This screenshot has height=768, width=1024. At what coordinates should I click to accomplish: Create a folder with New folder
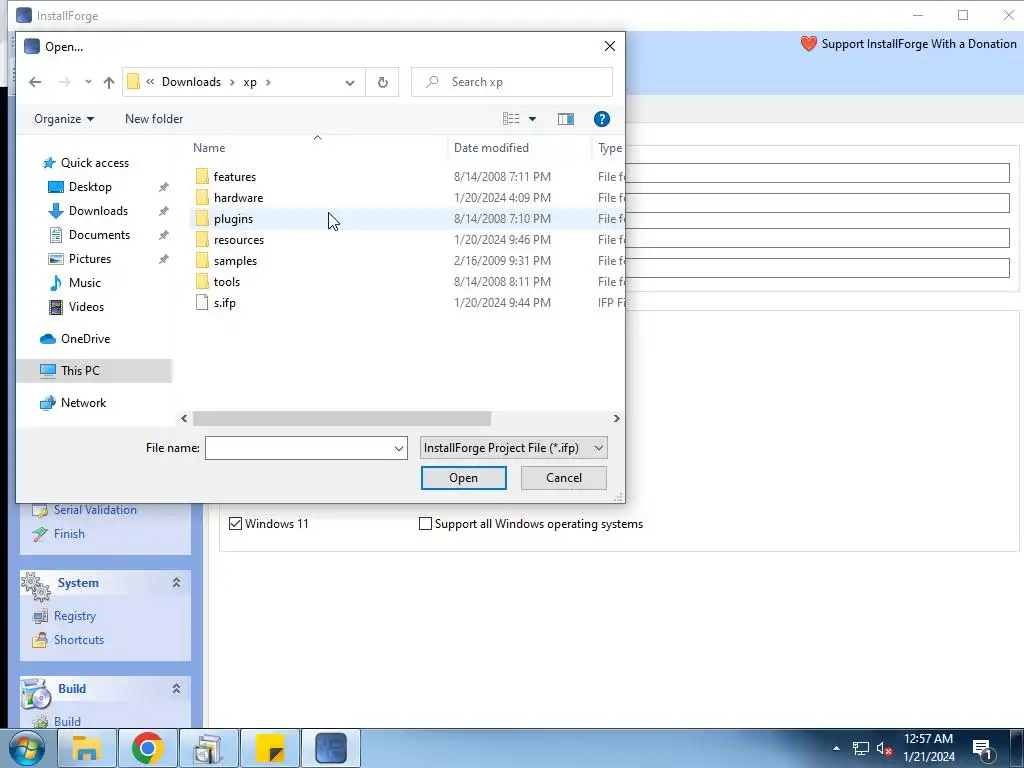pos(154,119)
